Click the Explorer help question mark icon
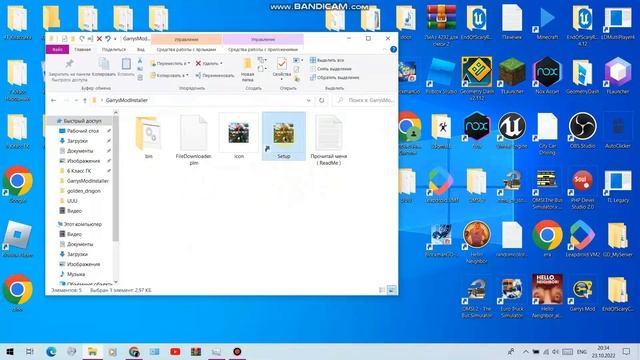Screen dimensions: 640x360 (393, 49)
